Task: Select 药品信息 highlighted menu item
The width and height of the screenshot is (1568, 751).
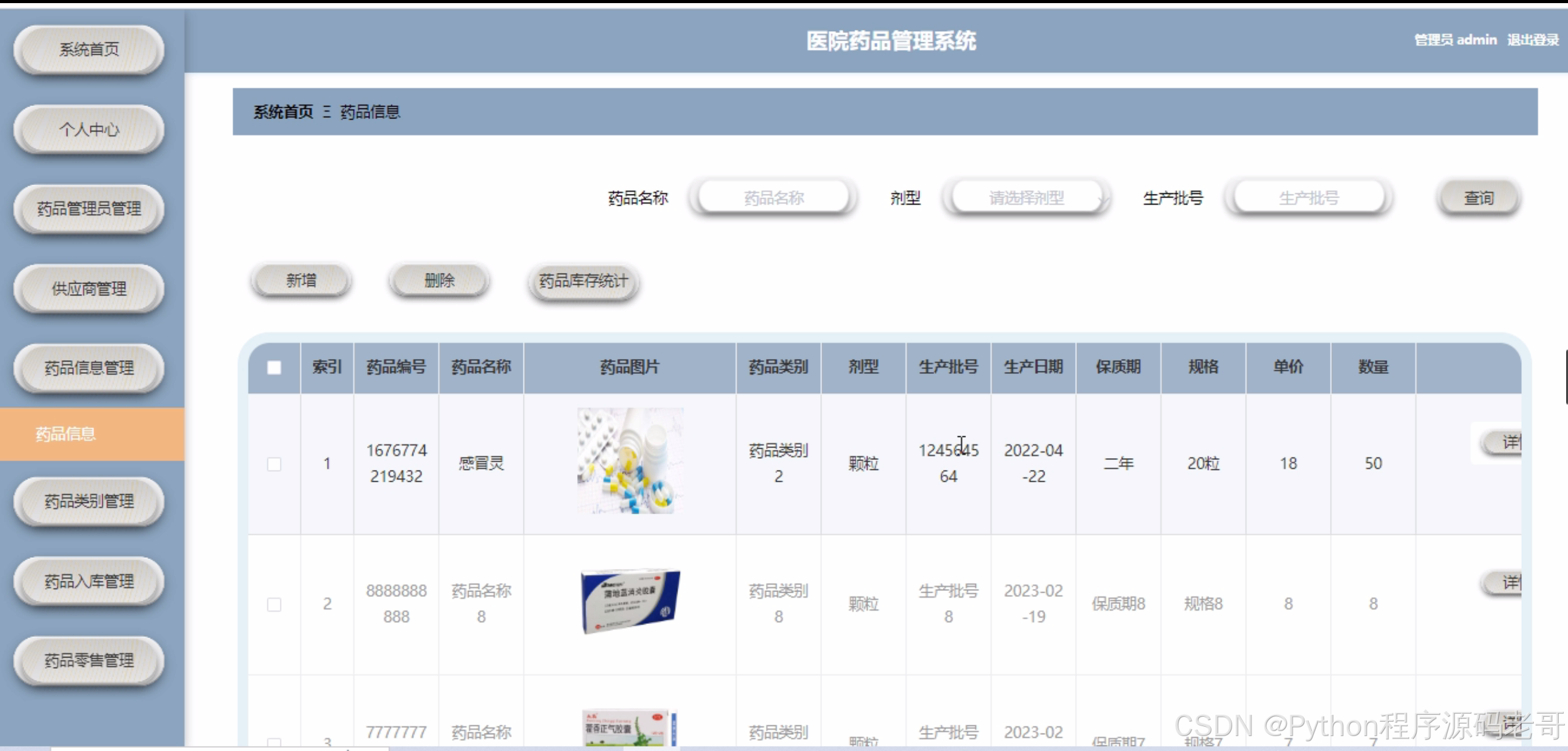Action: pos(66,434)
